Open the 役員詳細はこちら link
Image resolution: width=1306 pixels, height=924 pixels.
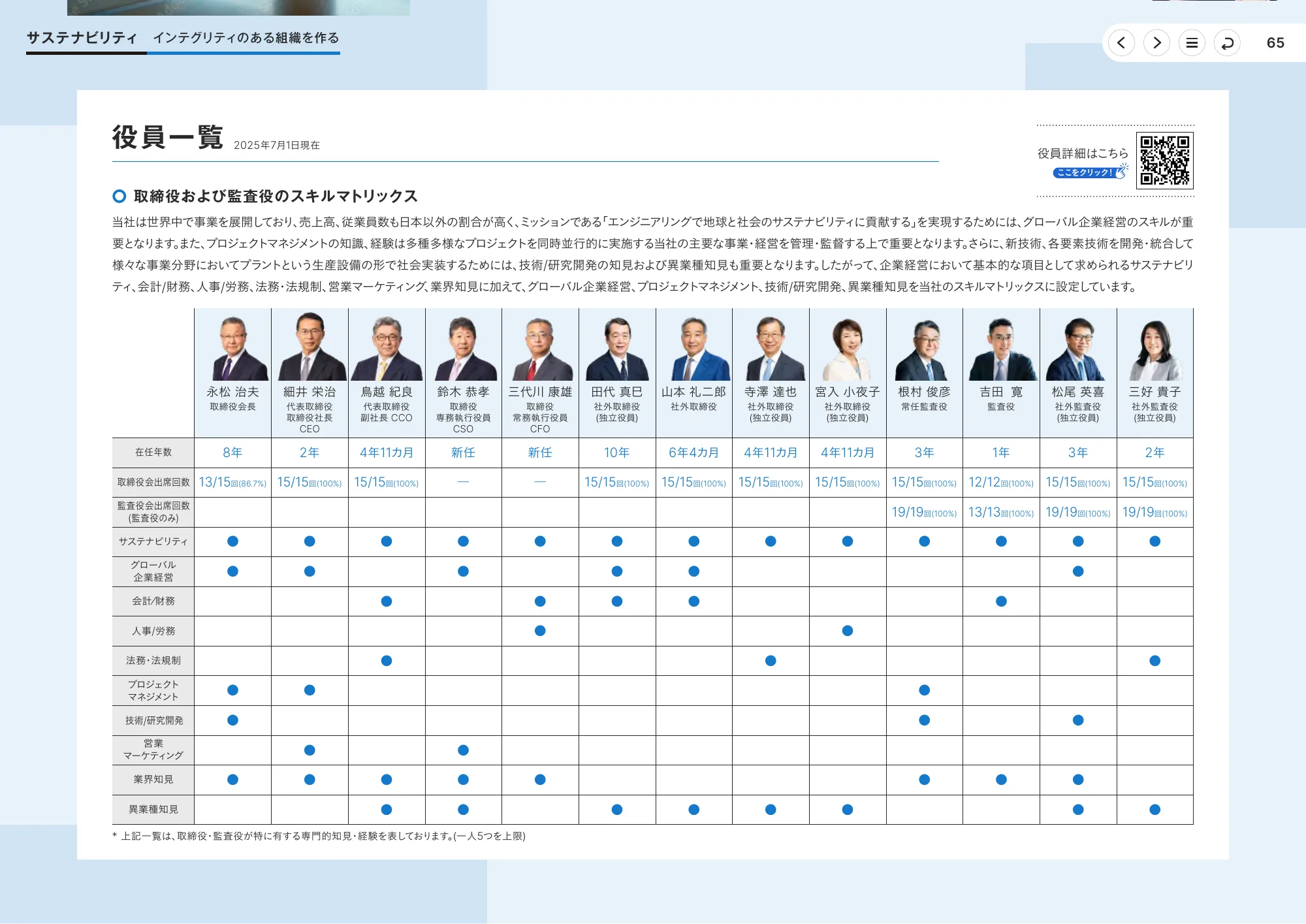(x=1083, y=152)
